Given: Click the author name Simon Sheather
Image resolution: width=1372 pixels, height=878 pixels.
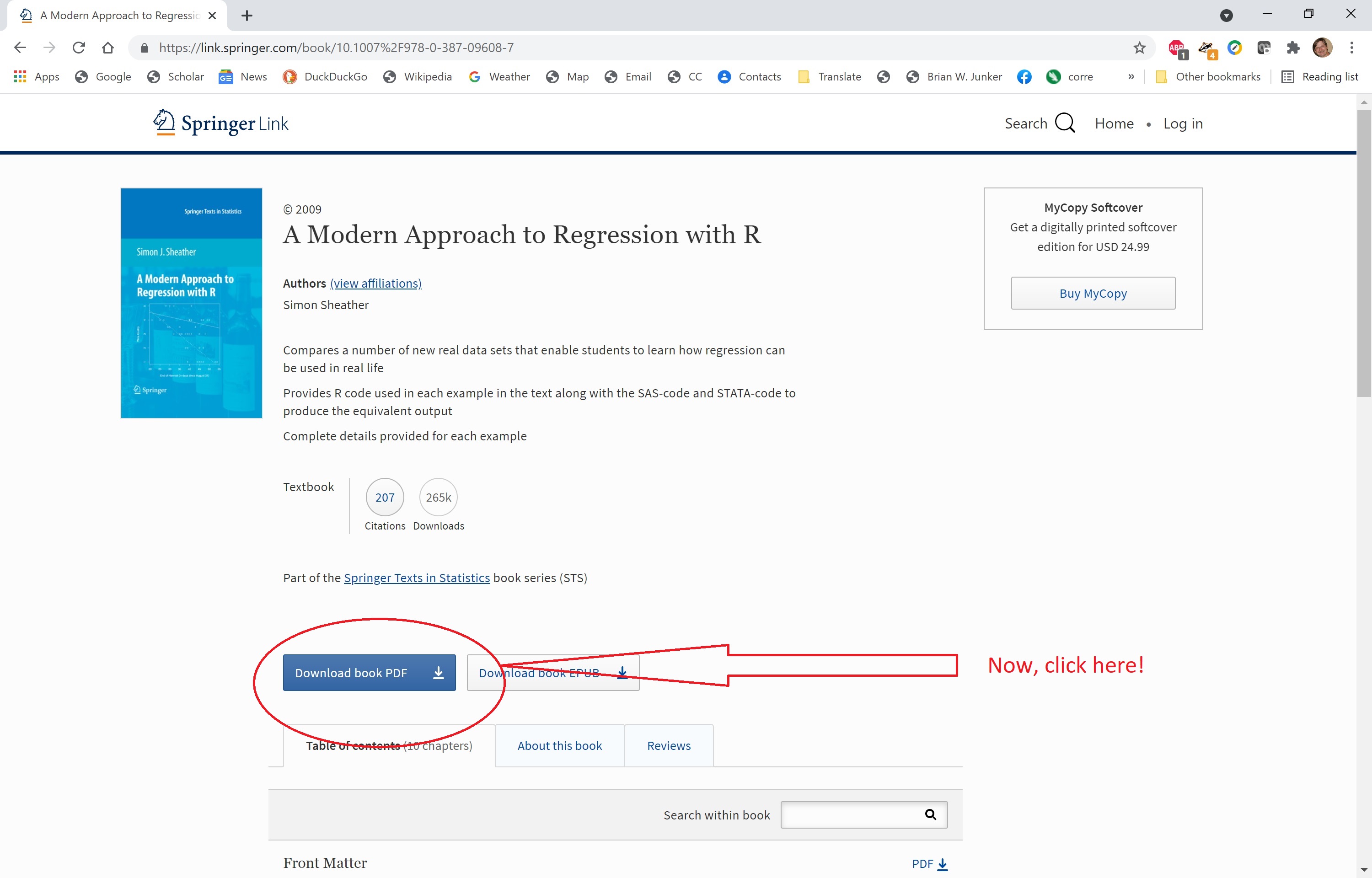Looking at the screenshot, I should point(326,305).
